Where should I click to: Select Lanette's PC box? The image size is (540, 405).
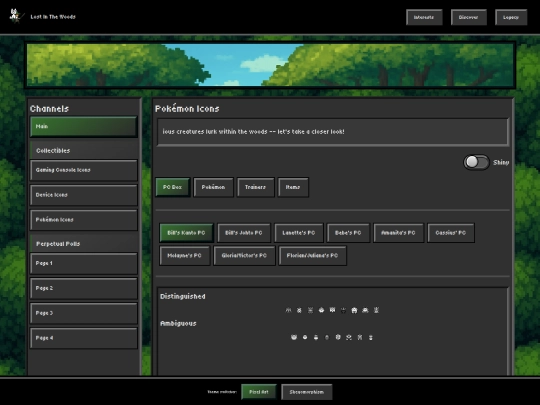299,233
